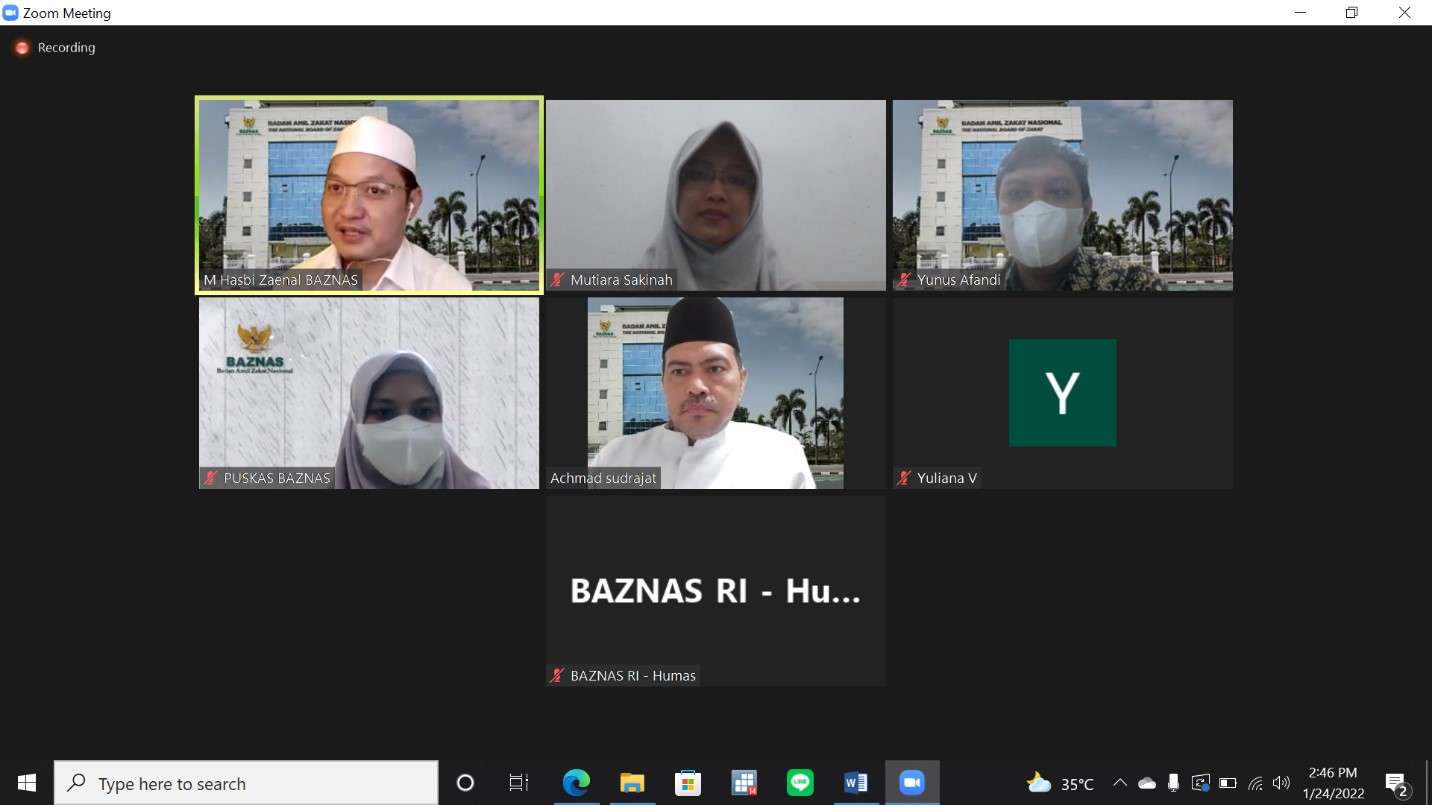
Task: Open File Explorer from the taskbar
Action: [632, 783]
